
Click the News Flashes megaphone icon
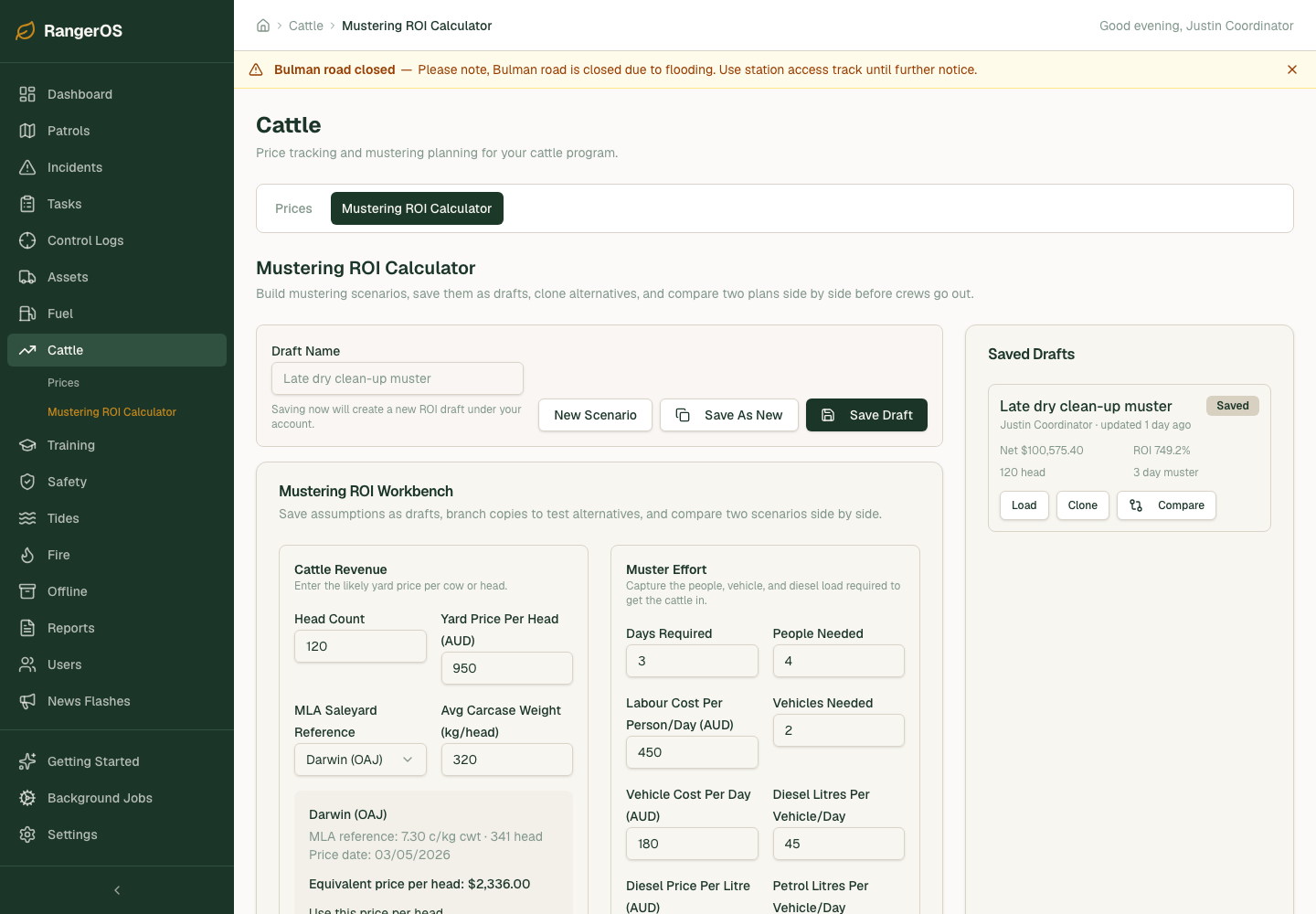pyautogui.click(x=27, y=701)
